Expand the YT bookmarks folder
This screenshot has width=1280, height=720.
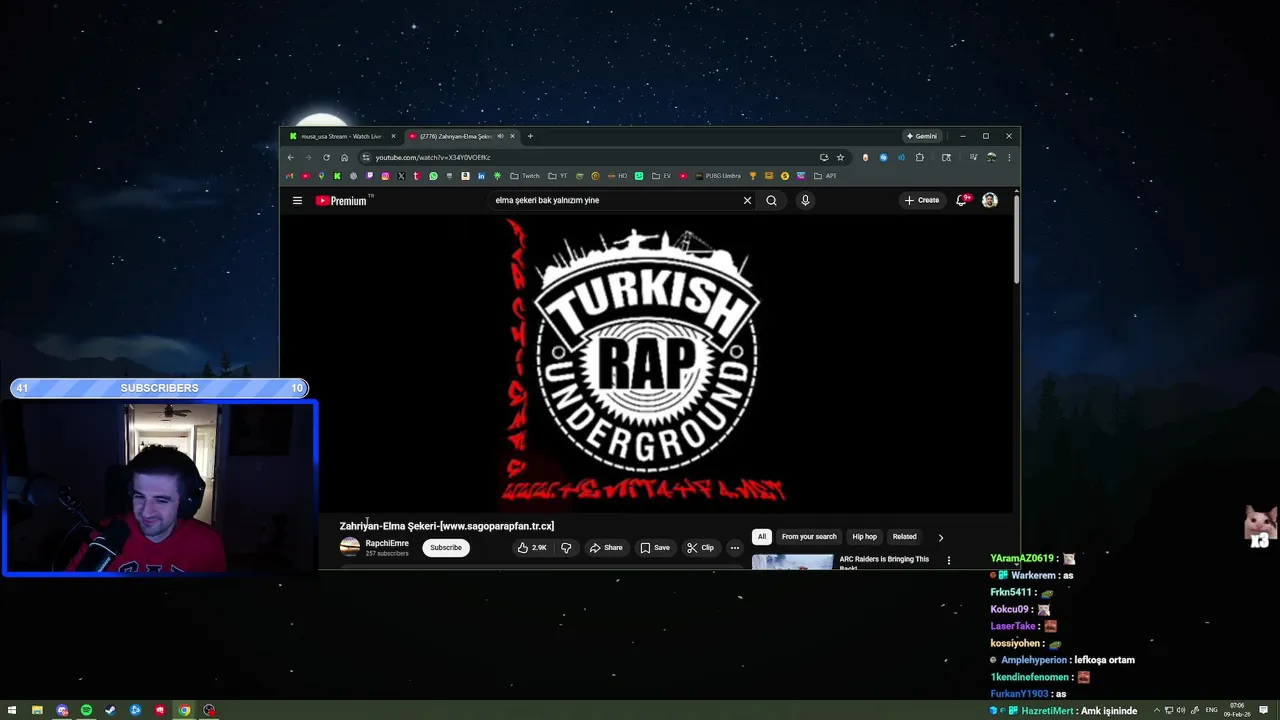558,176
